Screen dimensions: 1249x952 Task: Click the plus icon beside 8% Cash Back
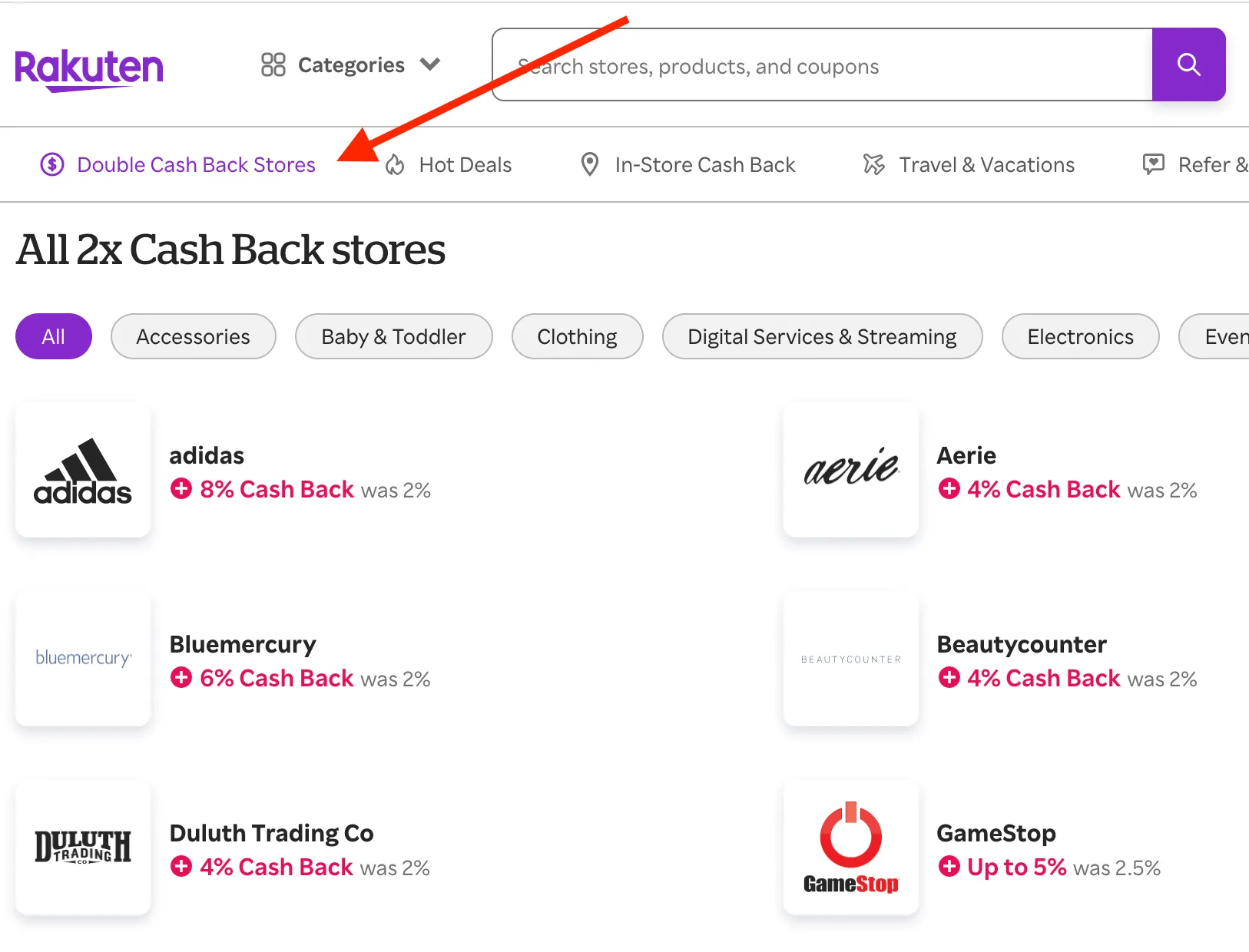coord(181,488)
